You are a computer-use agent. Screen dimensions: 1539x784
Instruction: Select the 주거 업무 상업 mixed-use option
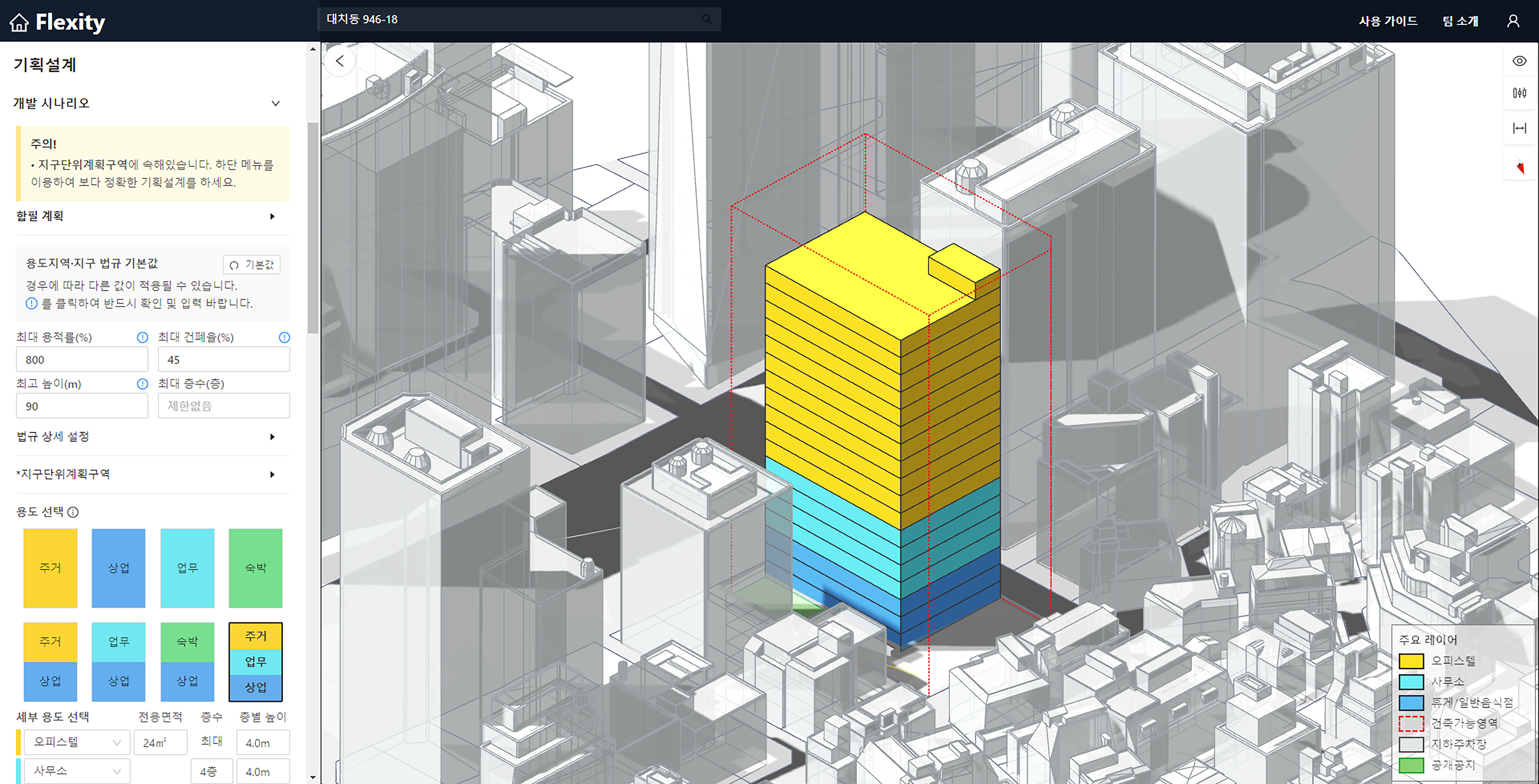click(255, 661)
